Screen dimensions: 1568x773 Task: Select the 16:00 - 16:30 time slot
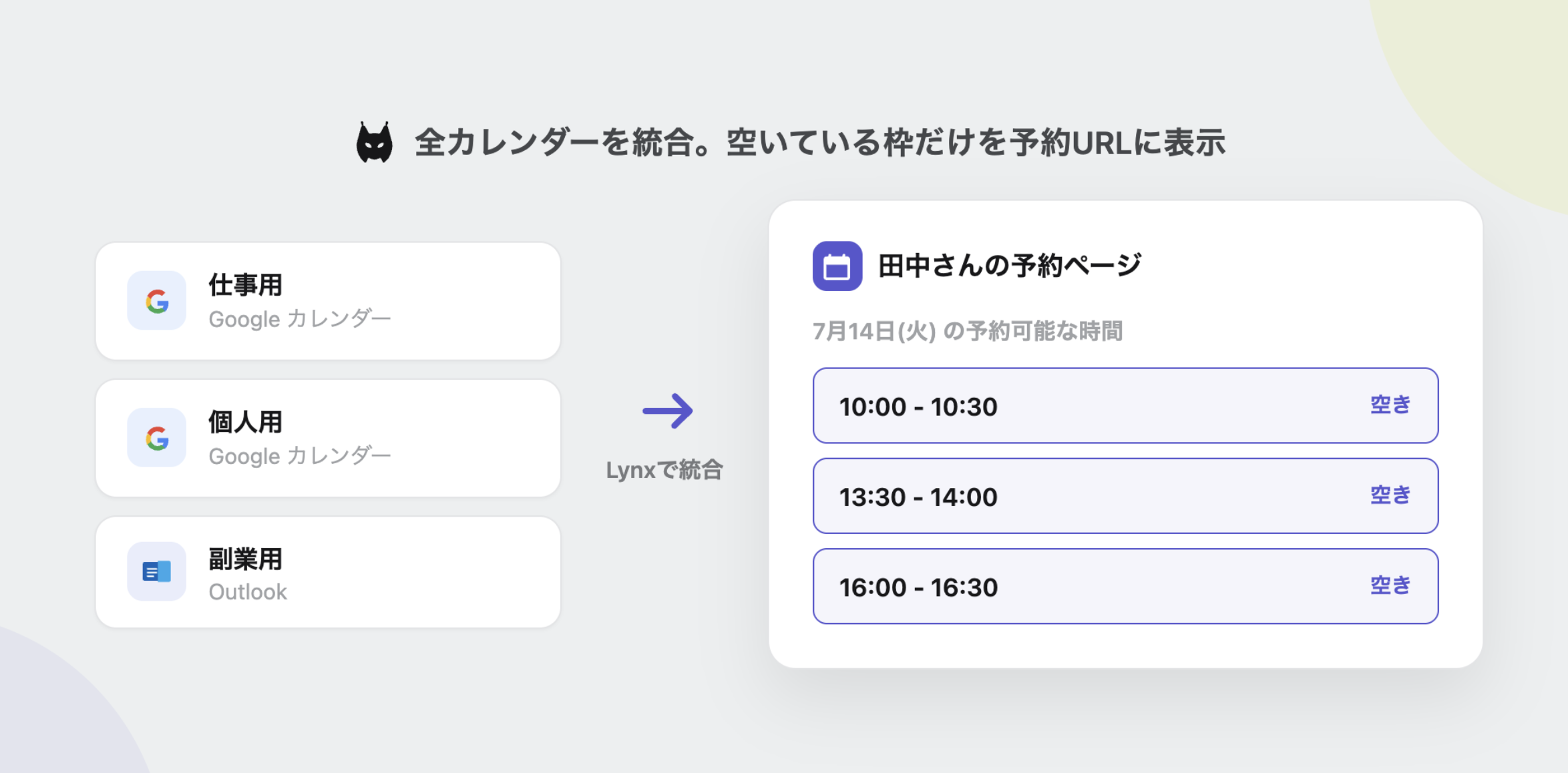click(1126, 586)
